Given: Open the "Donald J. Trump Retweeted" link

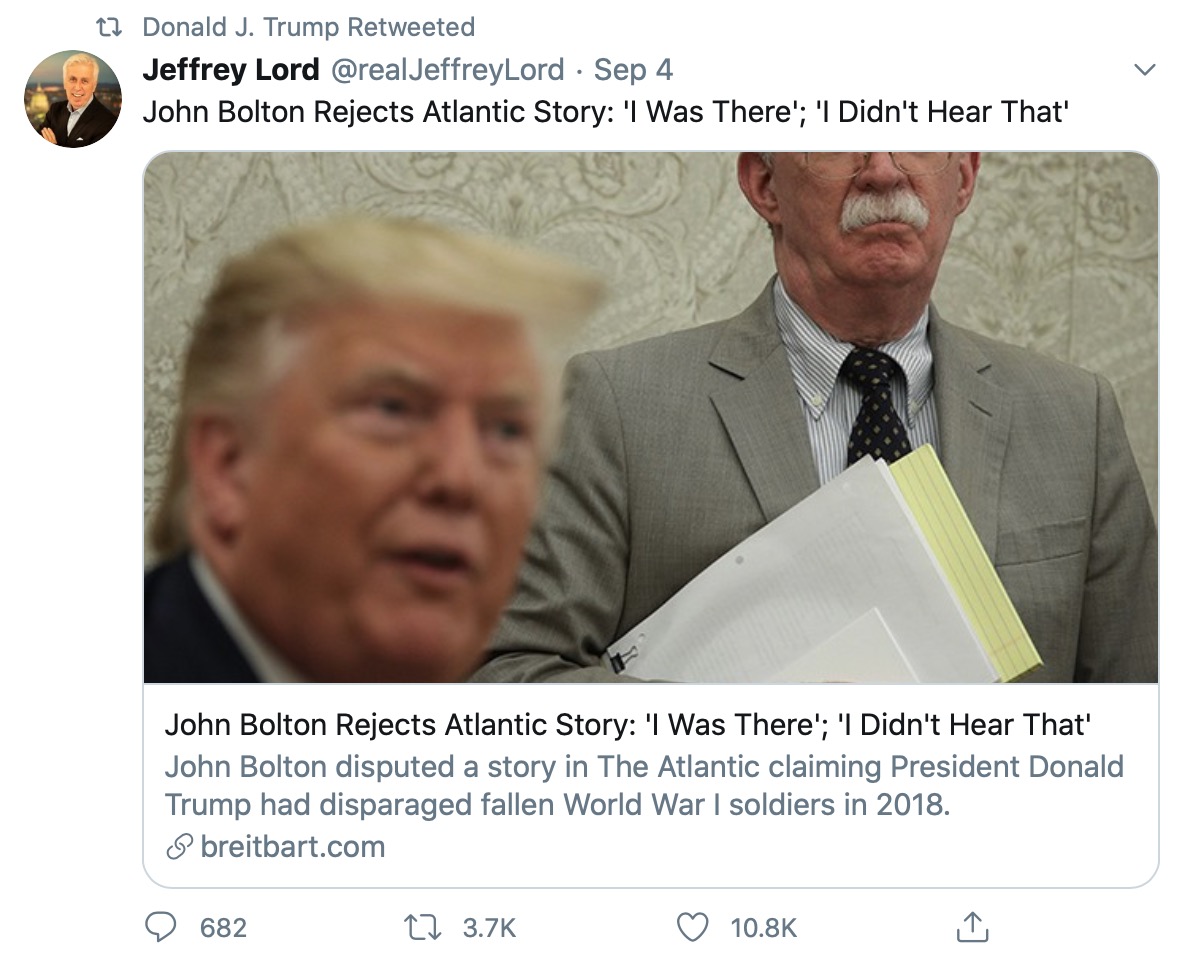Looking at the screenshot, I should click(308, 27).
